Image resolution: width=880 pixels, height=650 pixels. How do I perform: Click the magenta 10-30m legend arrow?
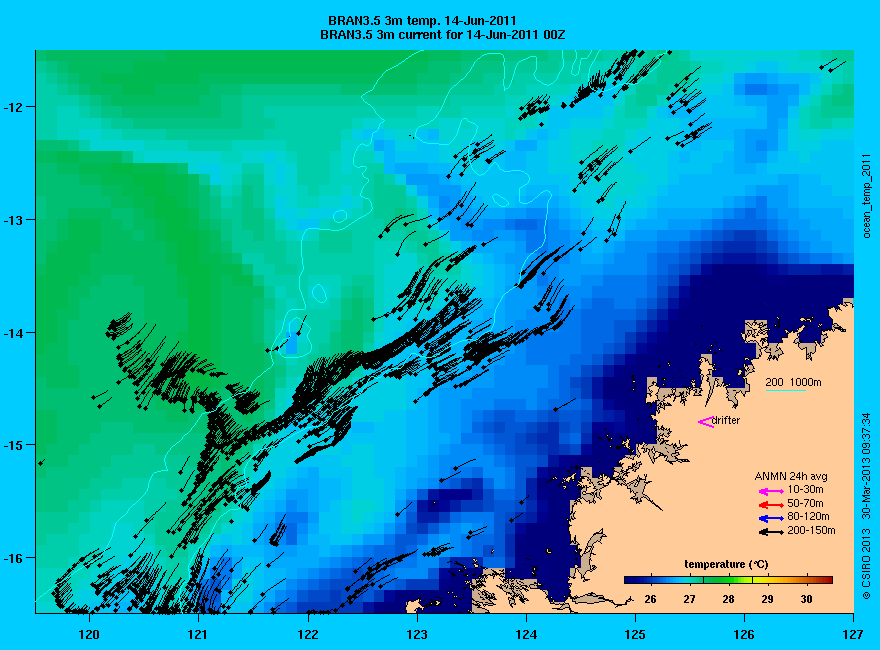(771, 491)
